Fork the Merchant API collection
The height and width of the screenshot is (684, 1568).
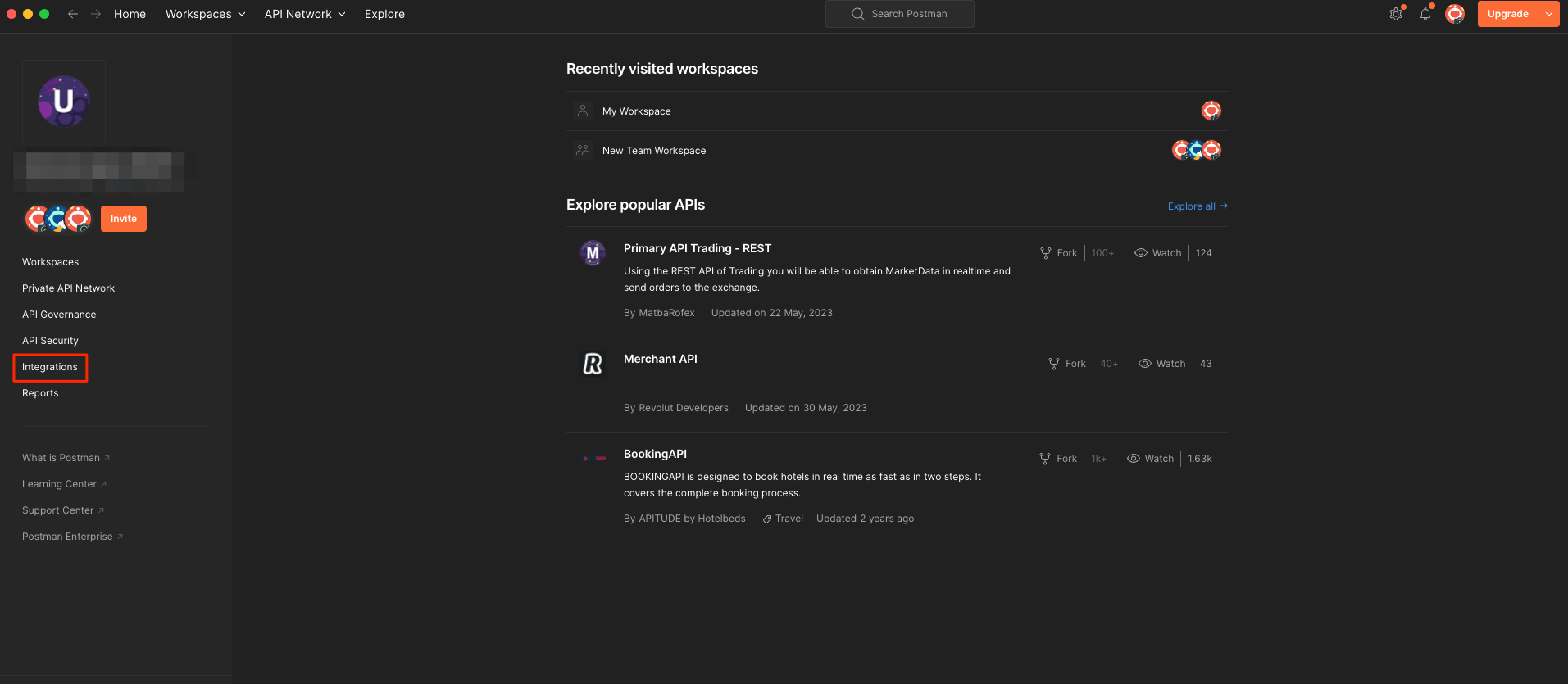1067,364
